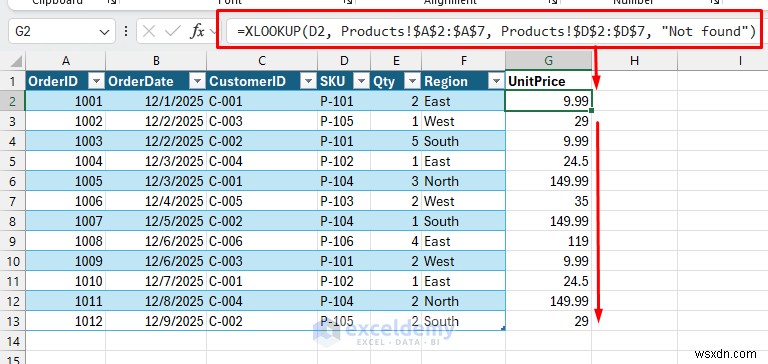This screenshot has width=768, height=364.
Task: Click Region West in row 3
Action: point(463,121)
